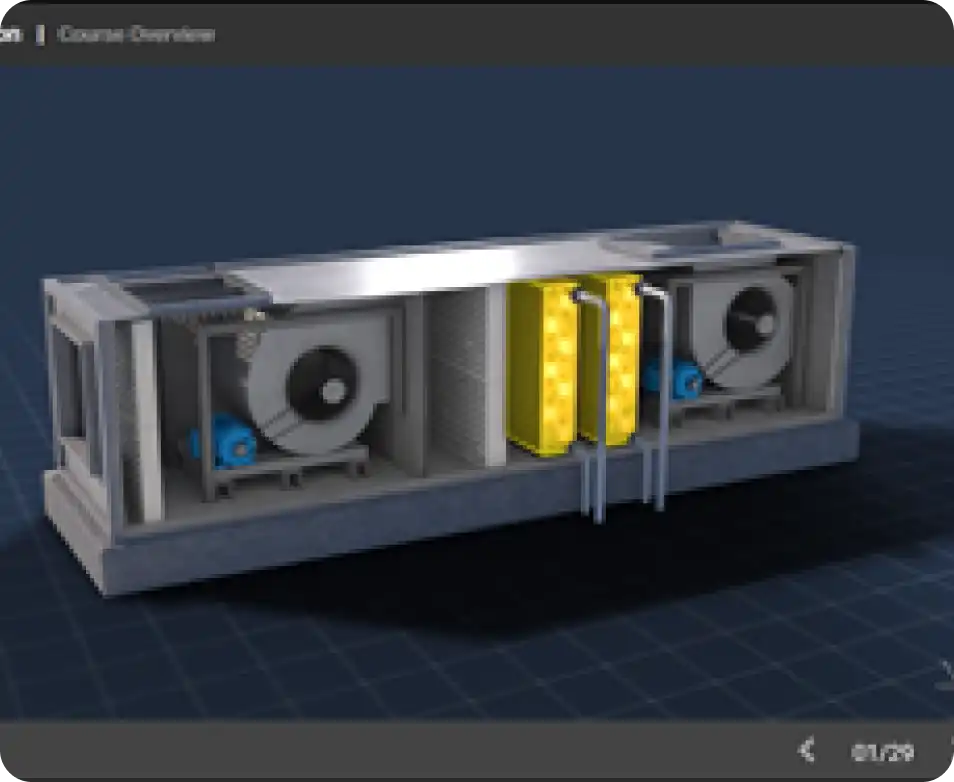Click the right blue fan motor
The width and height of the screenshot is (954, 782).
point(672,378)
